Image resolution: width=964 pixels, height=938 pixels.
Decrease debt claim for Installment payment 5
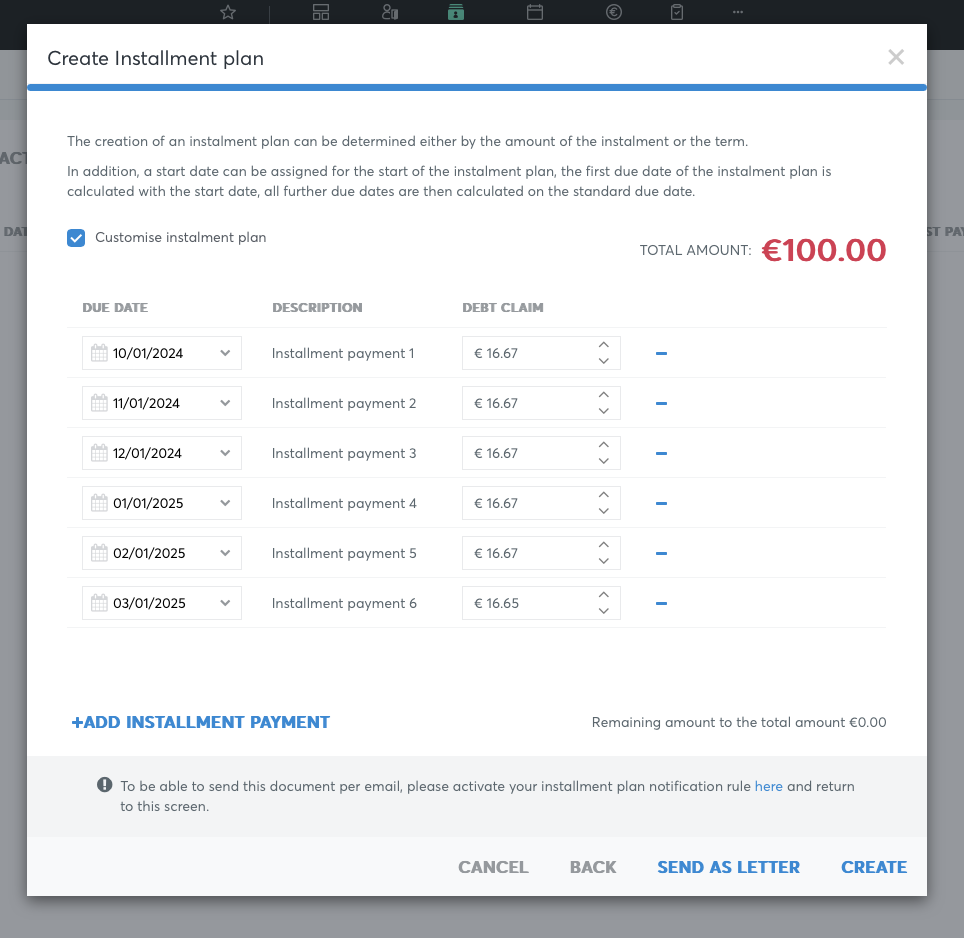tap(604, 561)
